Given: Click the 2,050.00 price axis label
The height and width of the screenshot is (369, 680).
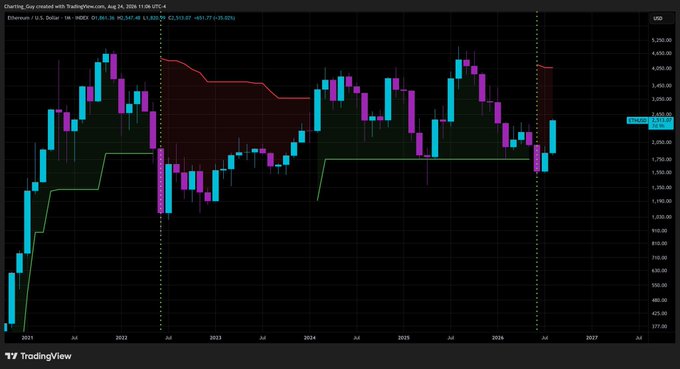Looking at the screenshot, I should pos(661,142).
